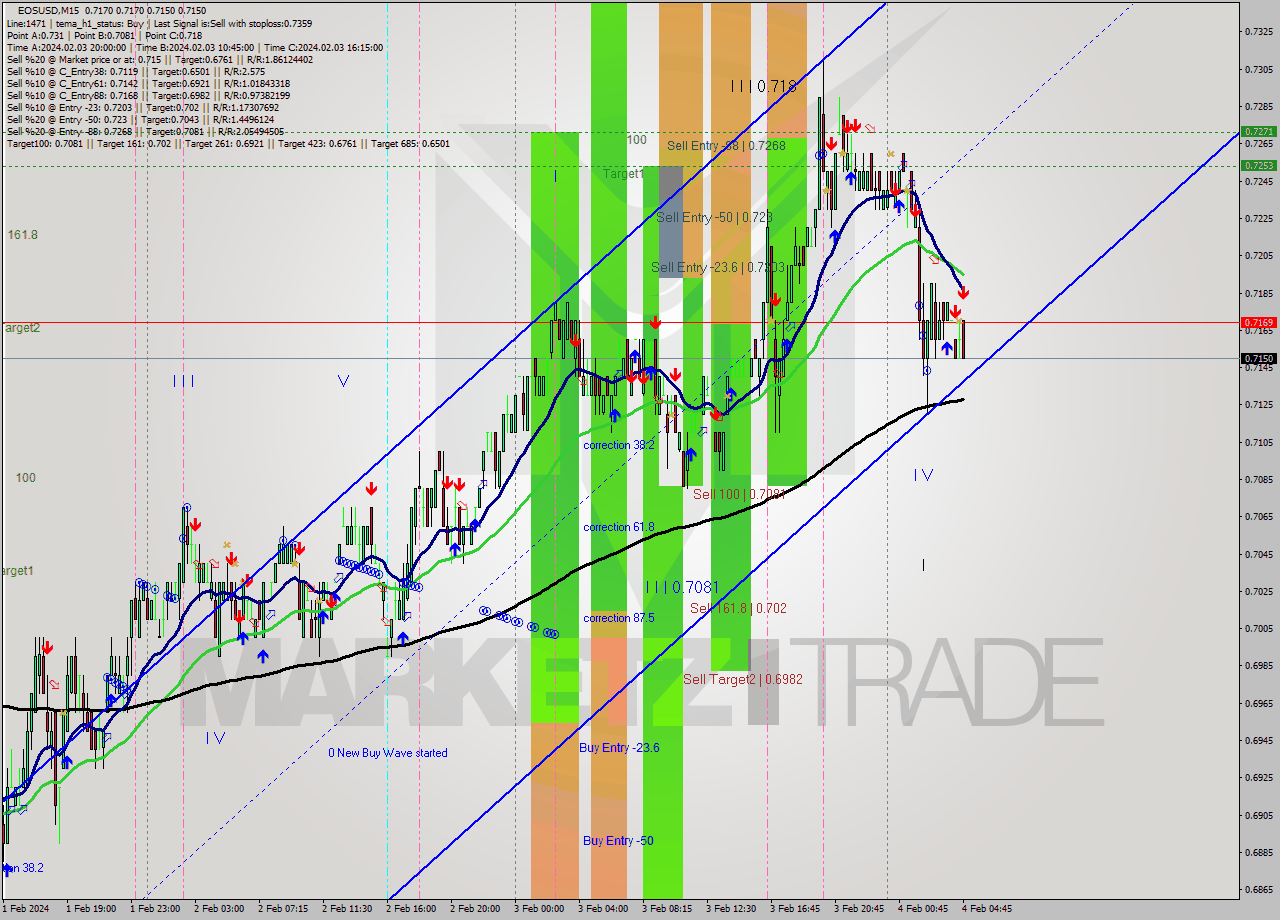This screenshot has width=1280, height=920.
Task: Click the '4 Feb 04:45' time axis label
Action: pyautogui.click(x=987, y=909)
